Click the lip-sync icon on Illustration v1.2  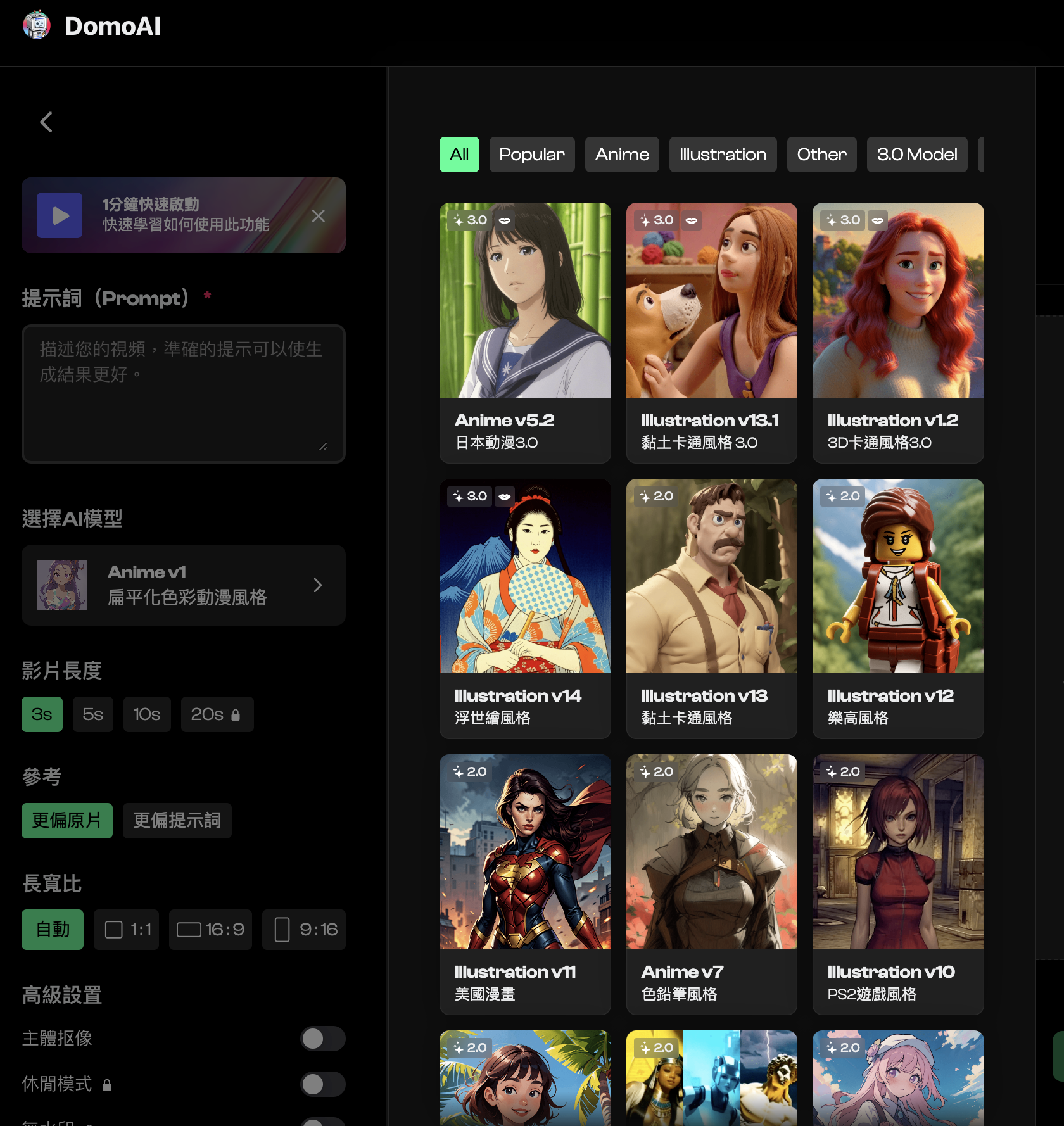878,220
